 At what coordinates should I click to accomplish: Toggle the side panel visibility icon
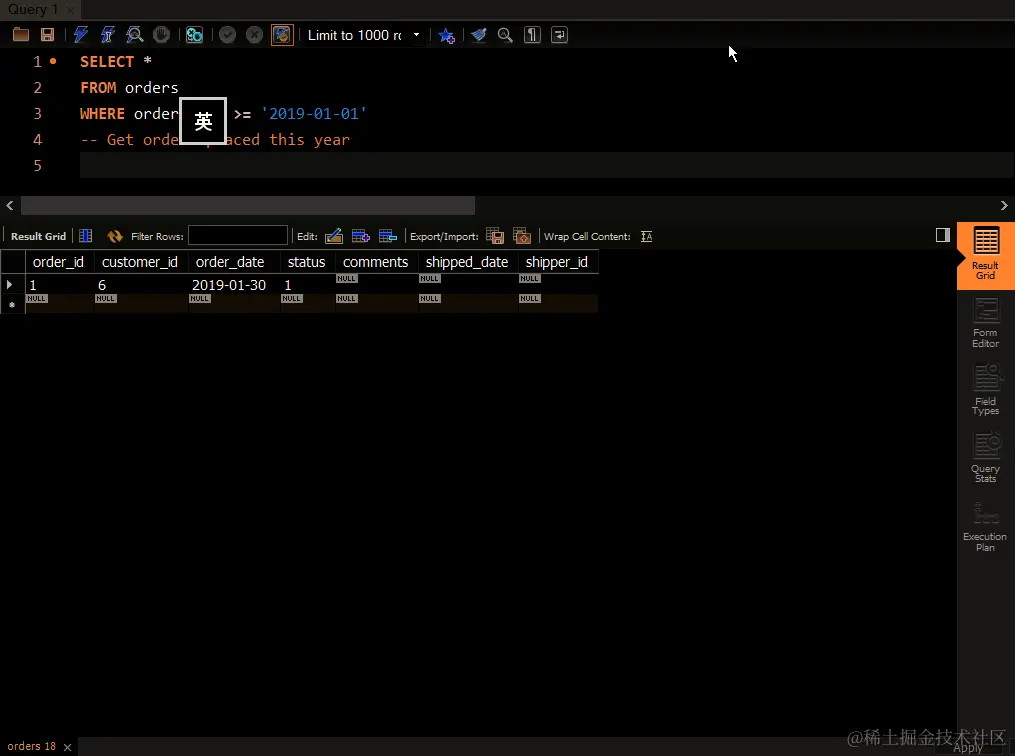point(942,235)
